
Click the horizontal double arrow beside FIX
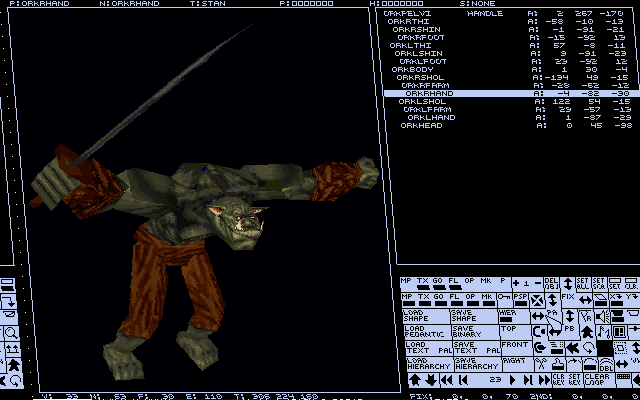(585, 300)
